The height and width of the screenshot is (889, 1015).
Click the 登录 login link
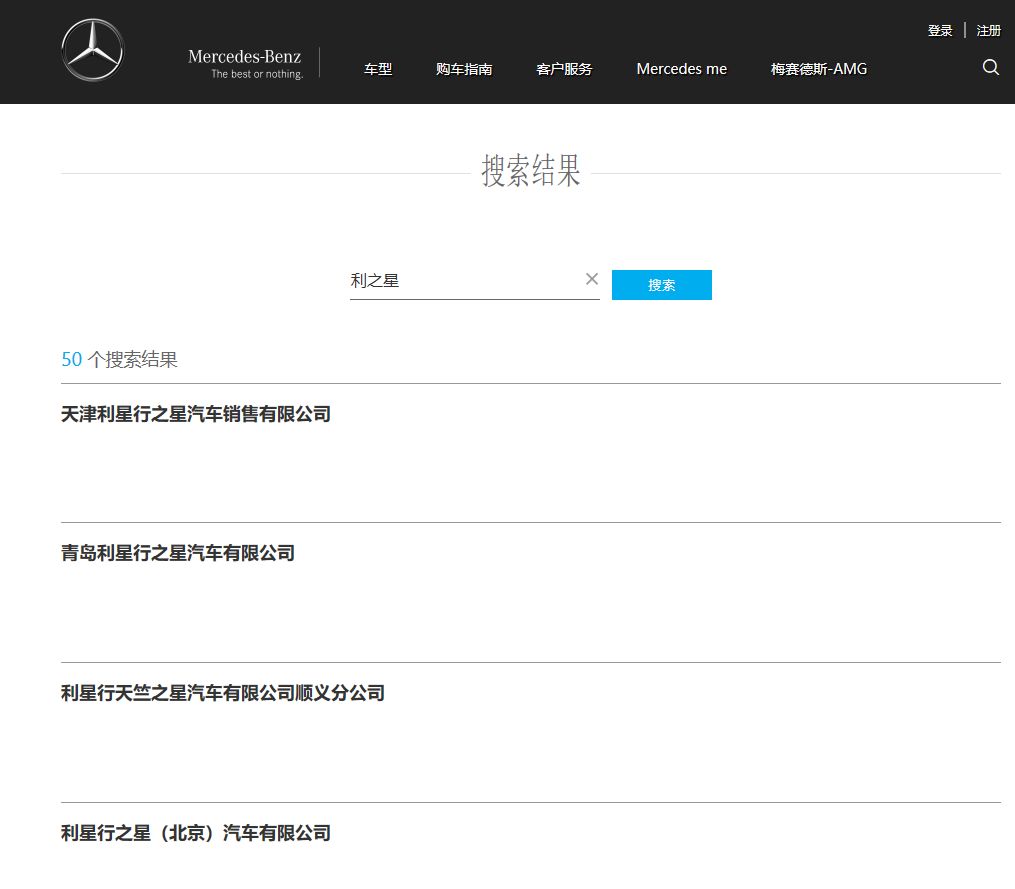point(940,30)
